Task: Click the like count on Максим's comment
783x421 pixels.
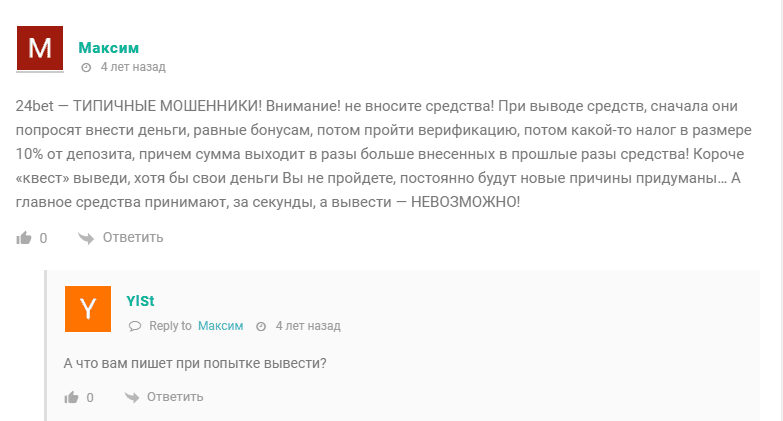Action: (43, 238)
